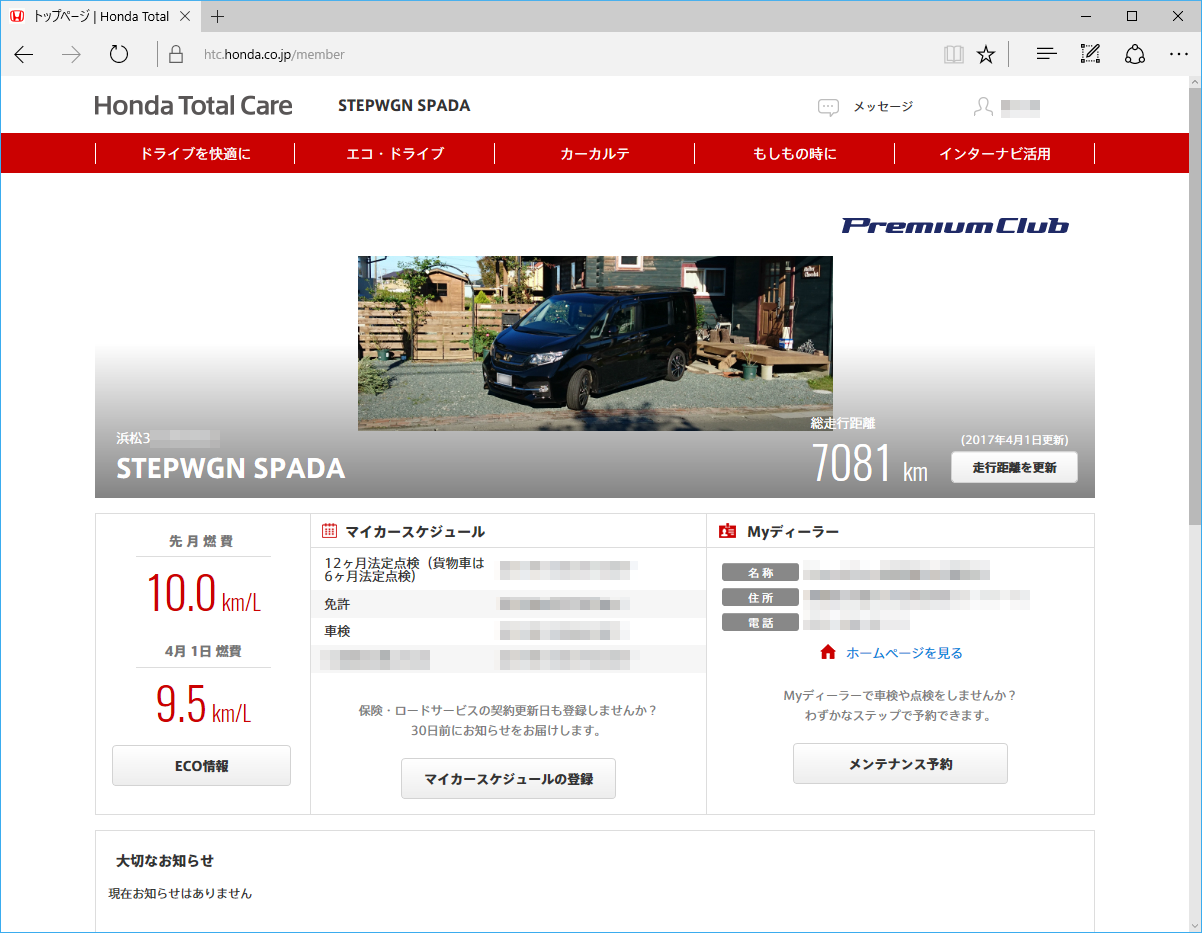
Task: Open a new browser tab
Action: click(x=218, y=16)
